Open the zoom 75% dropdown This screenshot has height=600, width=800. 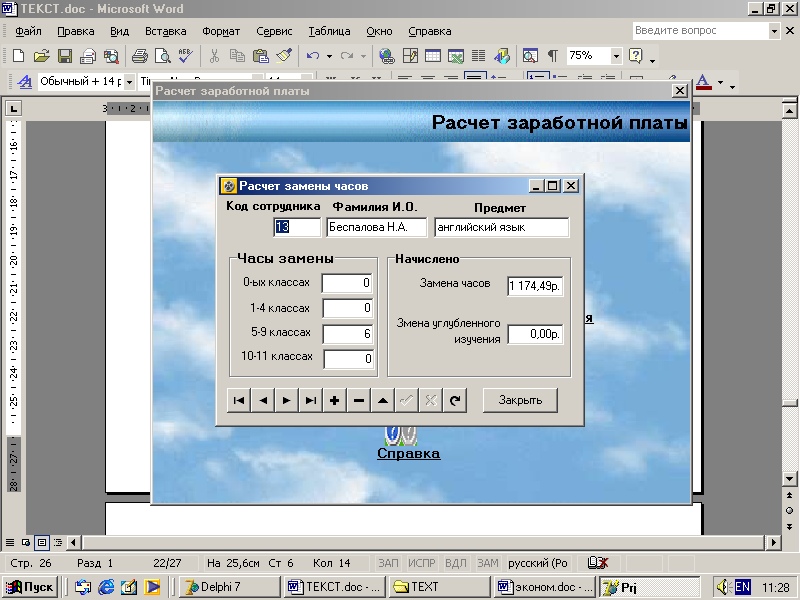click(x=616, y=56)
